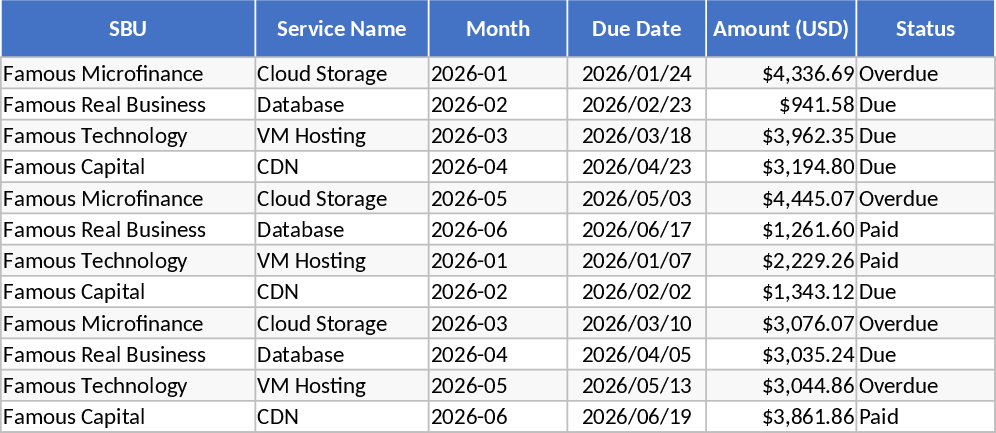Select the $3,861.86 amount cell
The image size is (996, 433).
781,417
